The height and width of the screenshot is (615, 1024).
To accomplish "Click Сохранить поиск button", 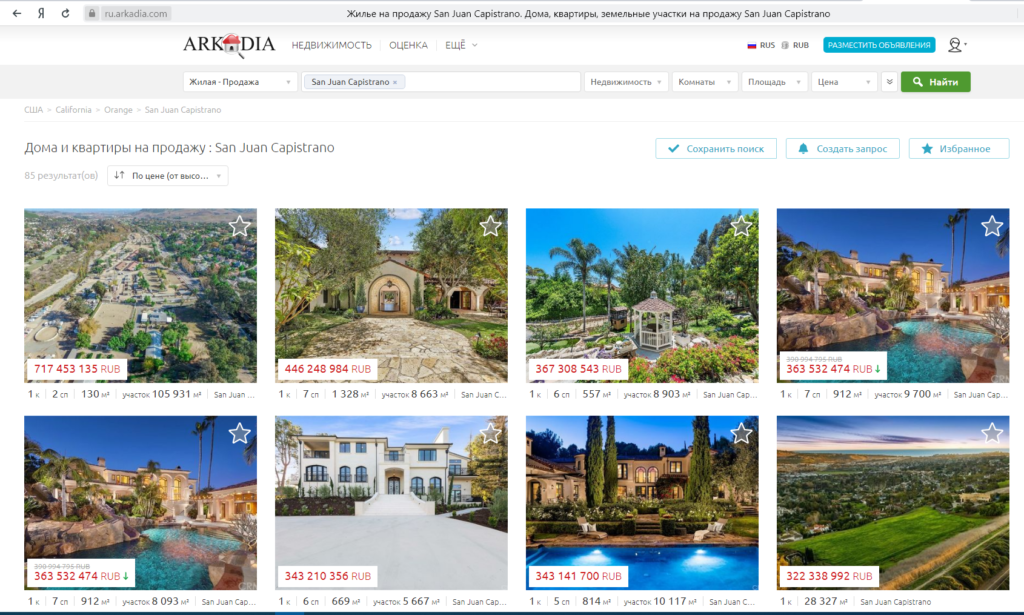I will (716, 149).
